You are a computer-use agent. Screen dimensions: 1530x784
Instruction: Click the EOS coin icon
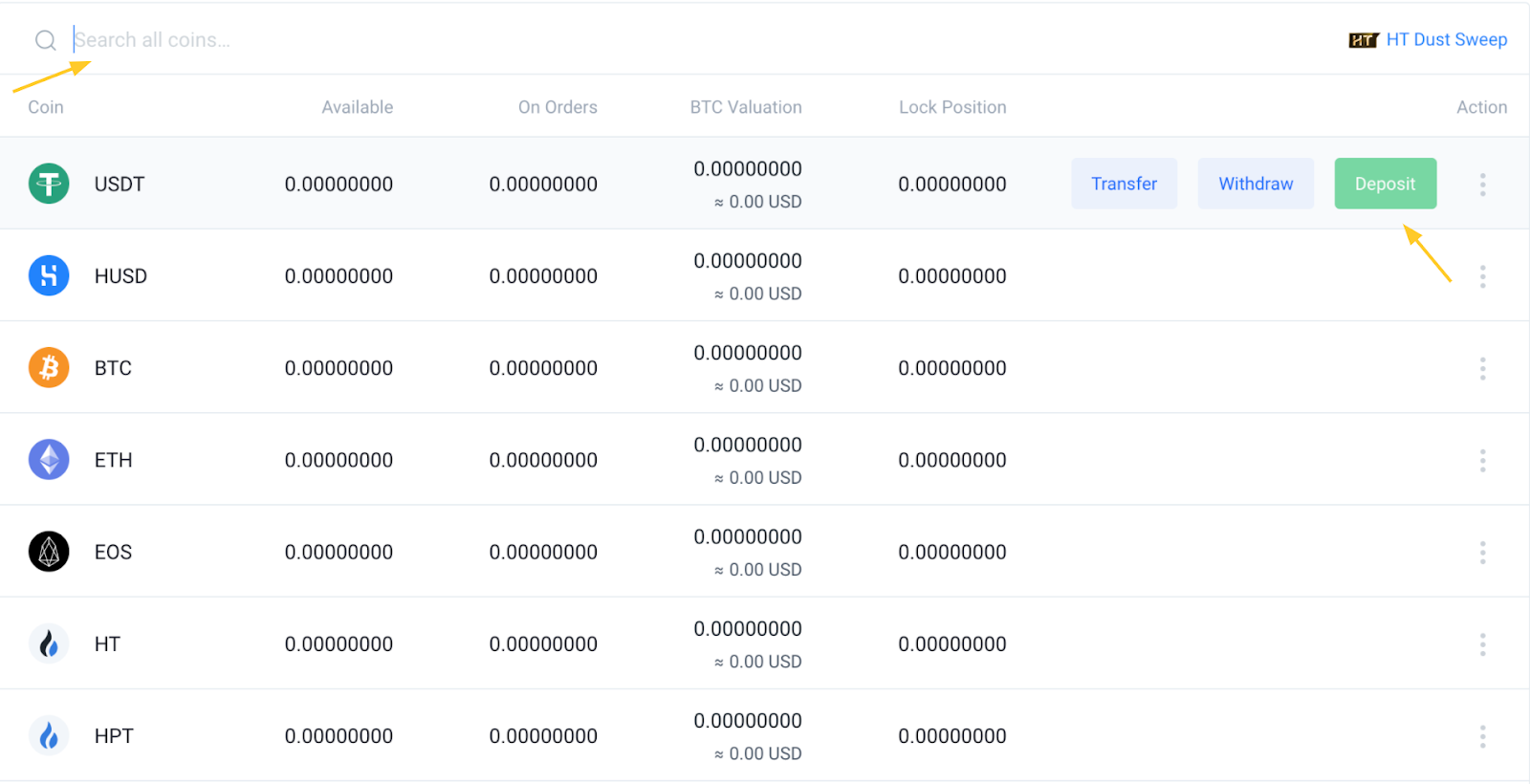49,552
